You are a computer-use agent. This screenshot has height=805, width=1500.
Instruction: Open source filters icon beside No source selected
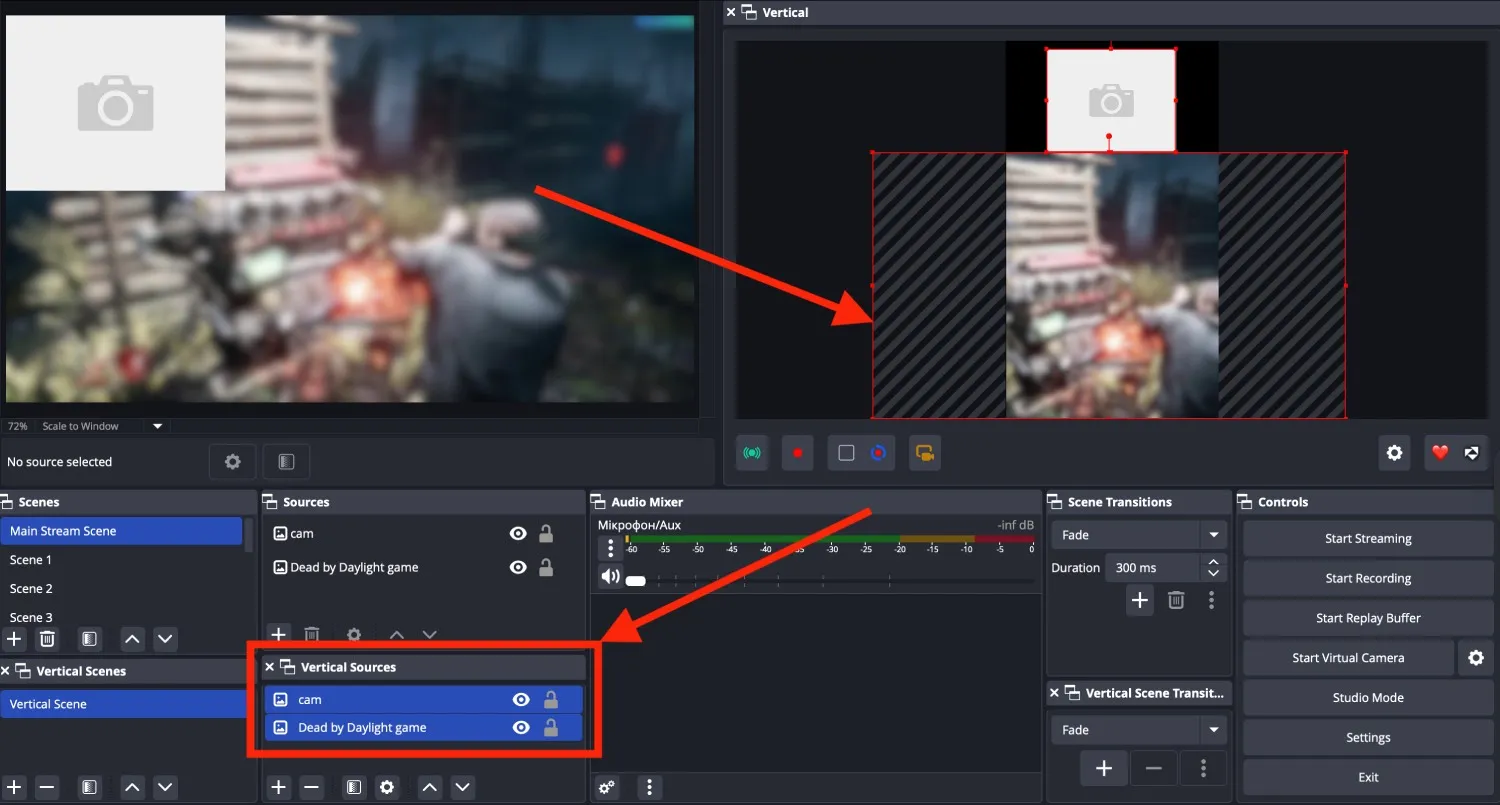click(286, 462)
